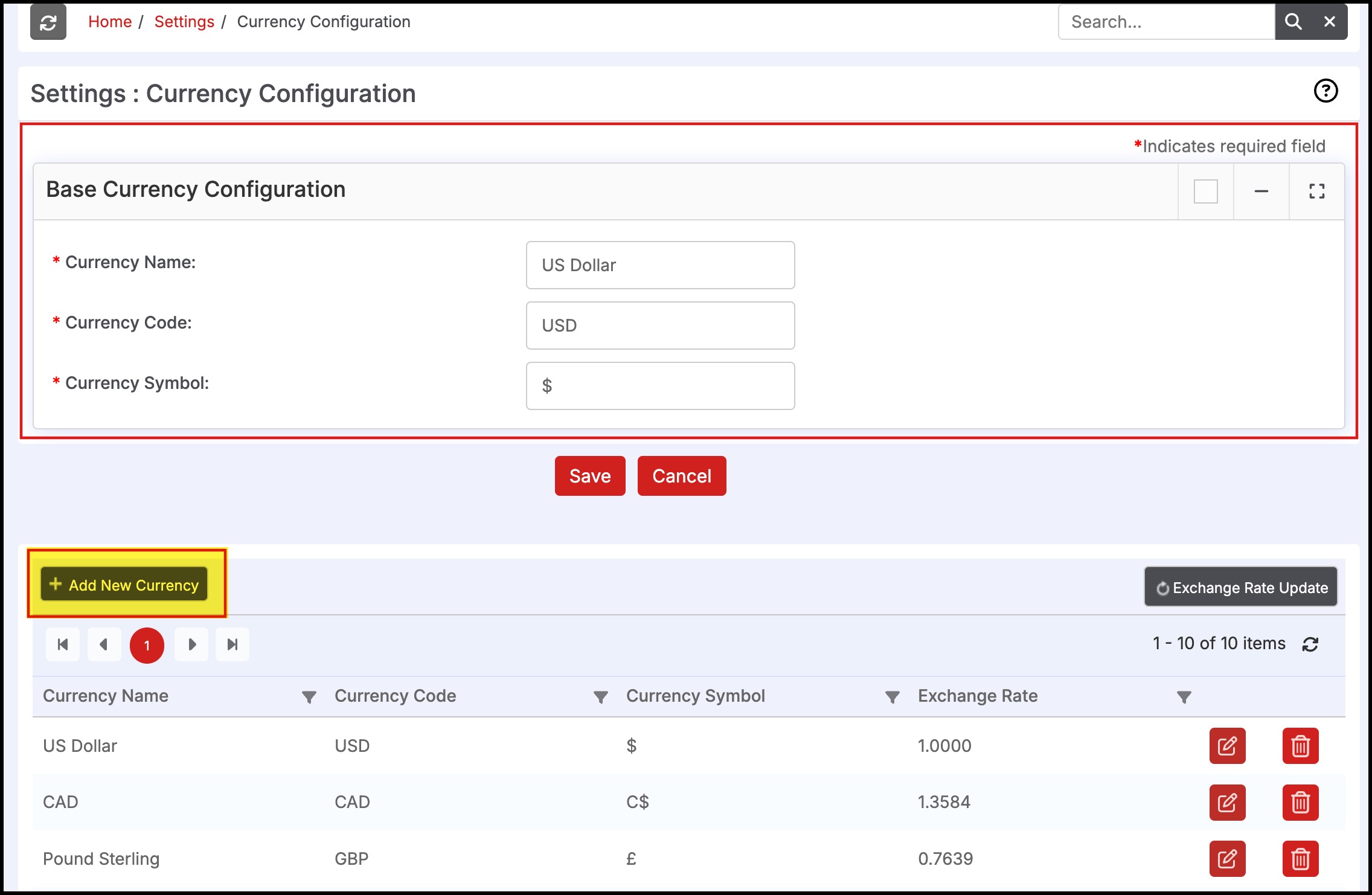1372x895 pixels.
Task: Open the Exchange Rate column filter
Action: pyautogui.click(x=1184, y=698)
